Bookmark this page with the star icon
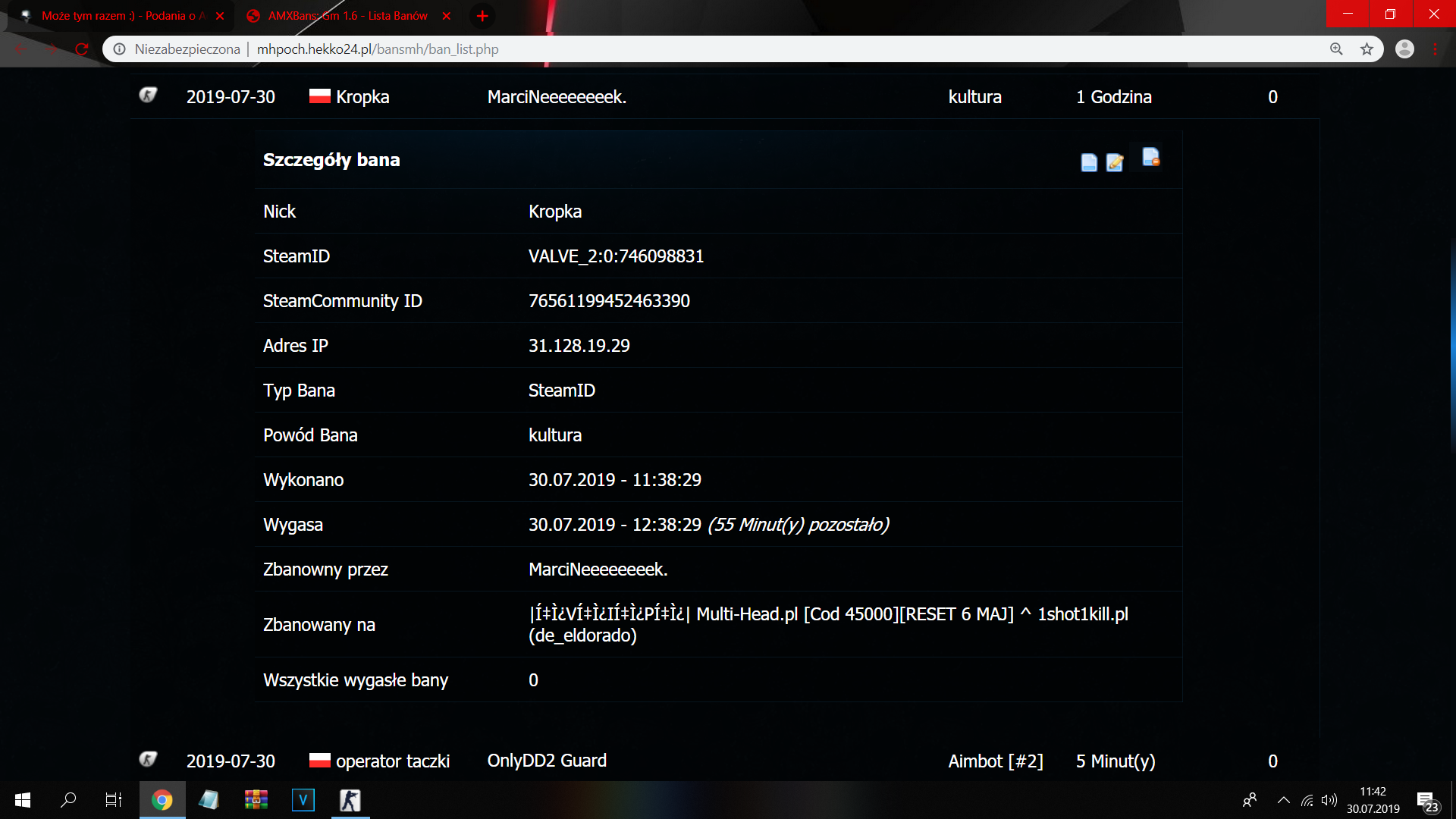 click(x=1367, y=49)
